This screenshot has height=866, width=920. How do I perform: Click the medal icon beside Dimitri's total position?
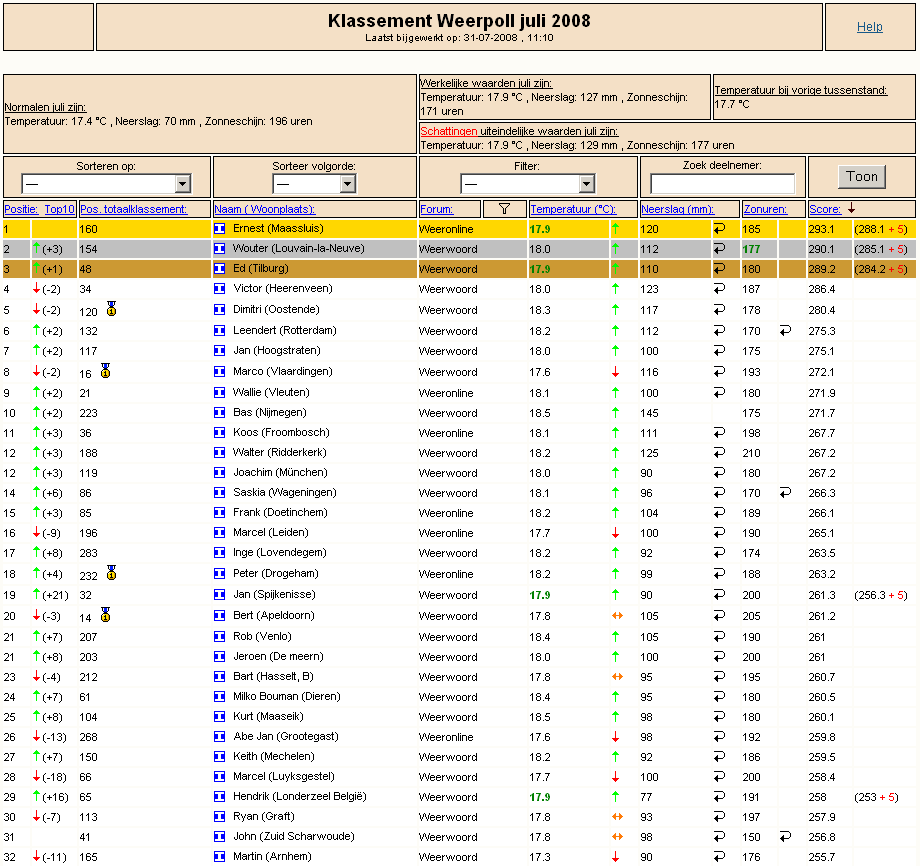pos(111,309)
